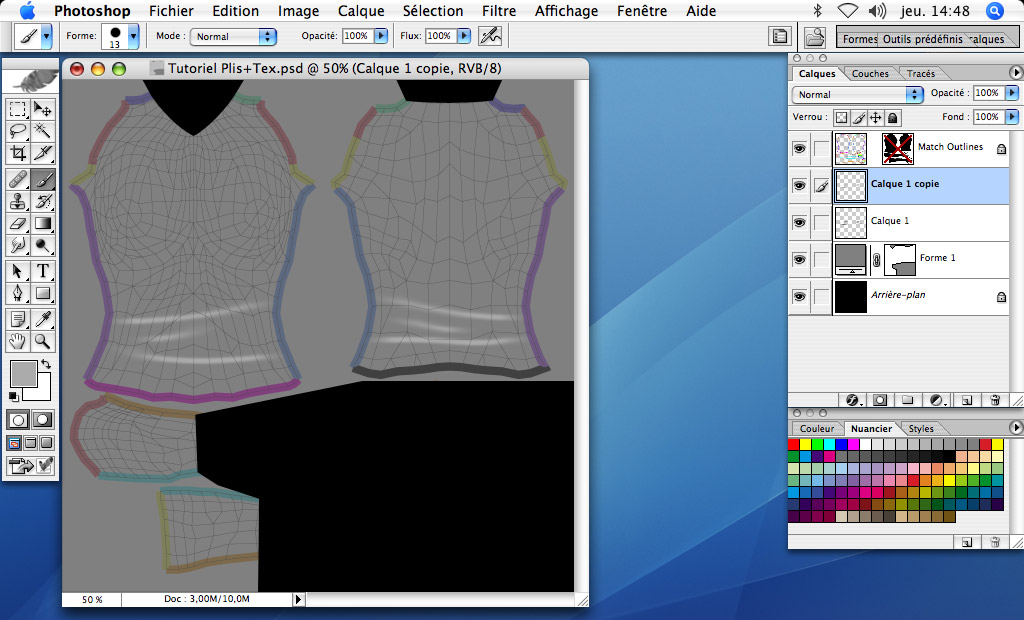Select the Notes tool

point(18,319)
